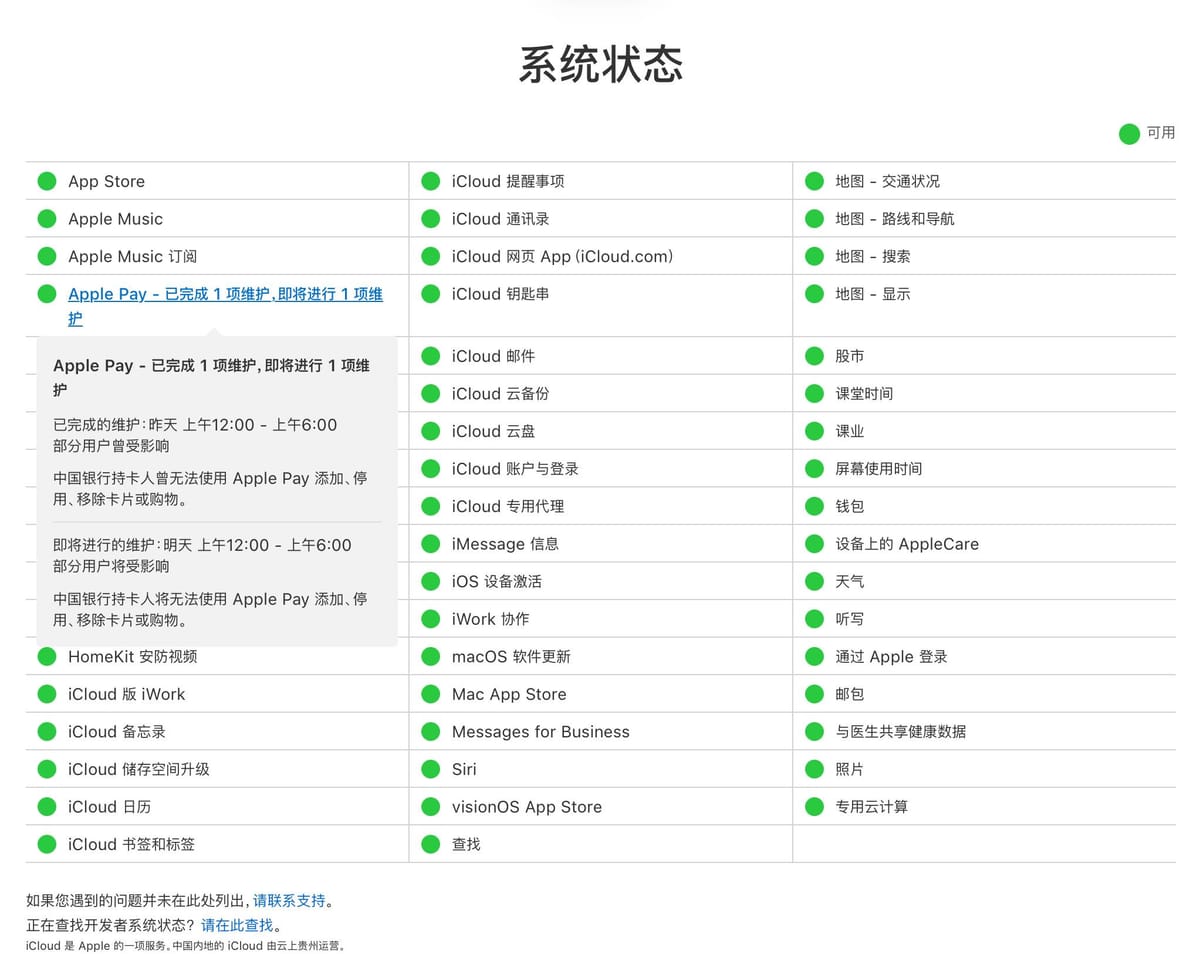This screenshot has width=1200, height=969.
Task: Click the visionOS App Store status dot
Action: pos(430,806)
